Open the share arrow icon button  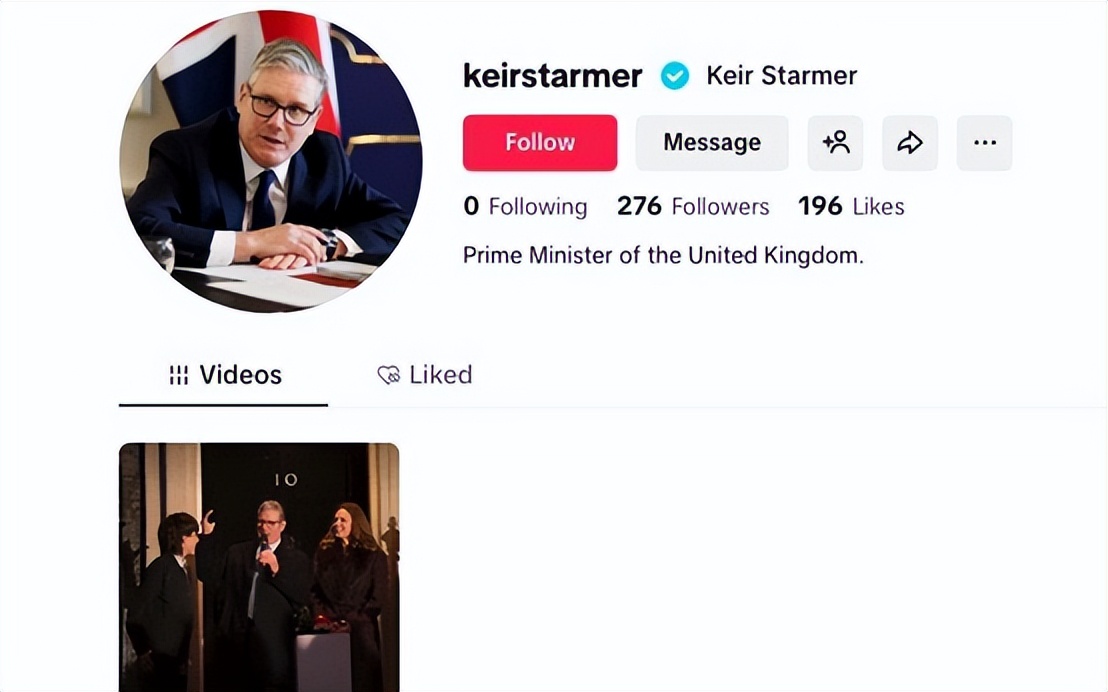[910, 143]
